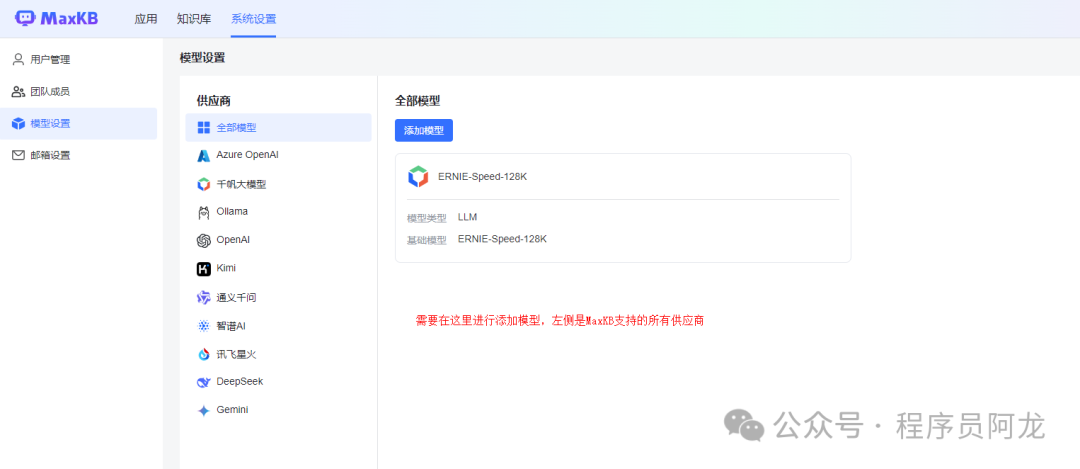The image size is (1080, 469).
Task: Click the 模型类型 label
Action: (x=427, y=218)
